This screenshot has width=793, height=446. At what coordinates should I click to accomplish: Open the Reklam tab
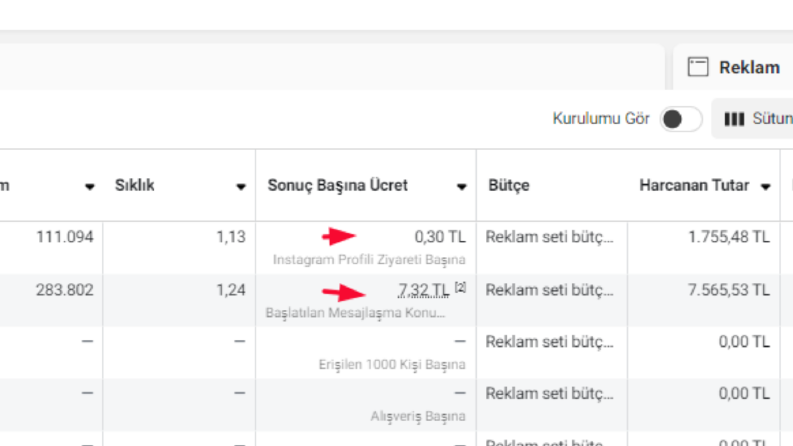733,67
